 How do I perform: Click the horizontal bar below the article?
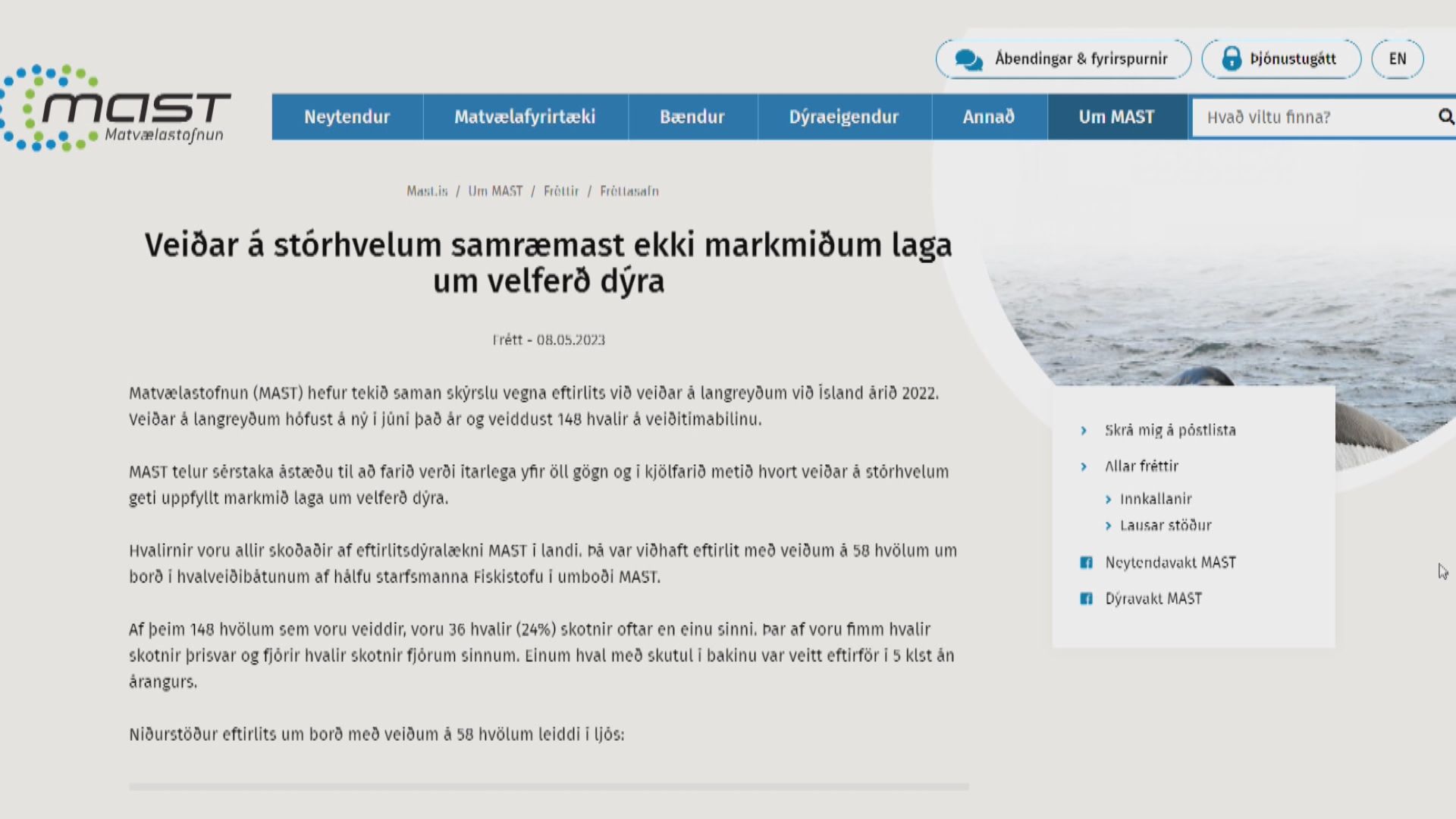pyautogui.click(x=548, y=787)
